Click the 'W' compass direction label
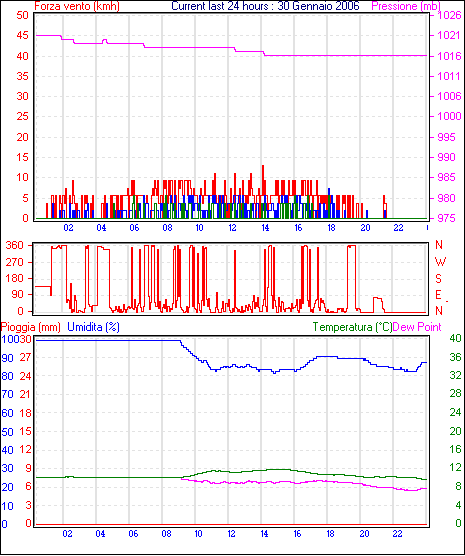The width and height of the screenshot is (465, 556). tap(440, 262)
